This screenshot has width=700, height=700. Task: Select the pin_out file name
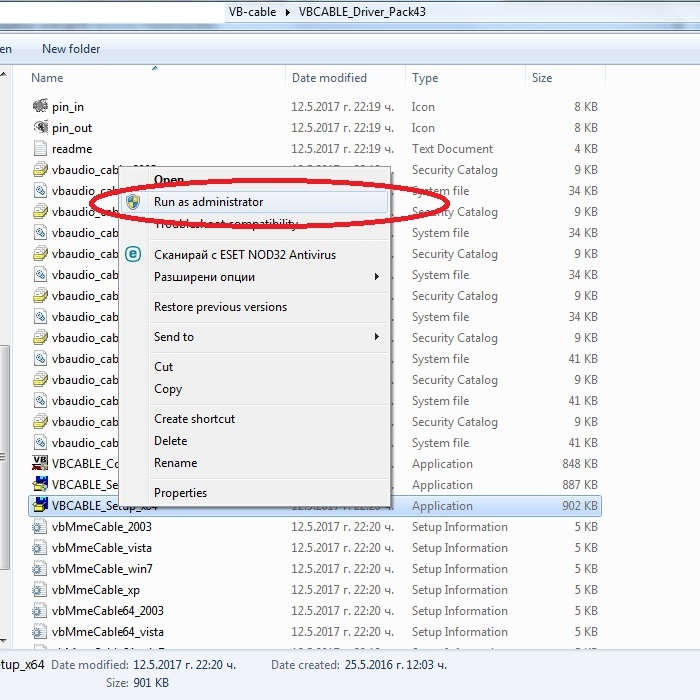point(72,128)
